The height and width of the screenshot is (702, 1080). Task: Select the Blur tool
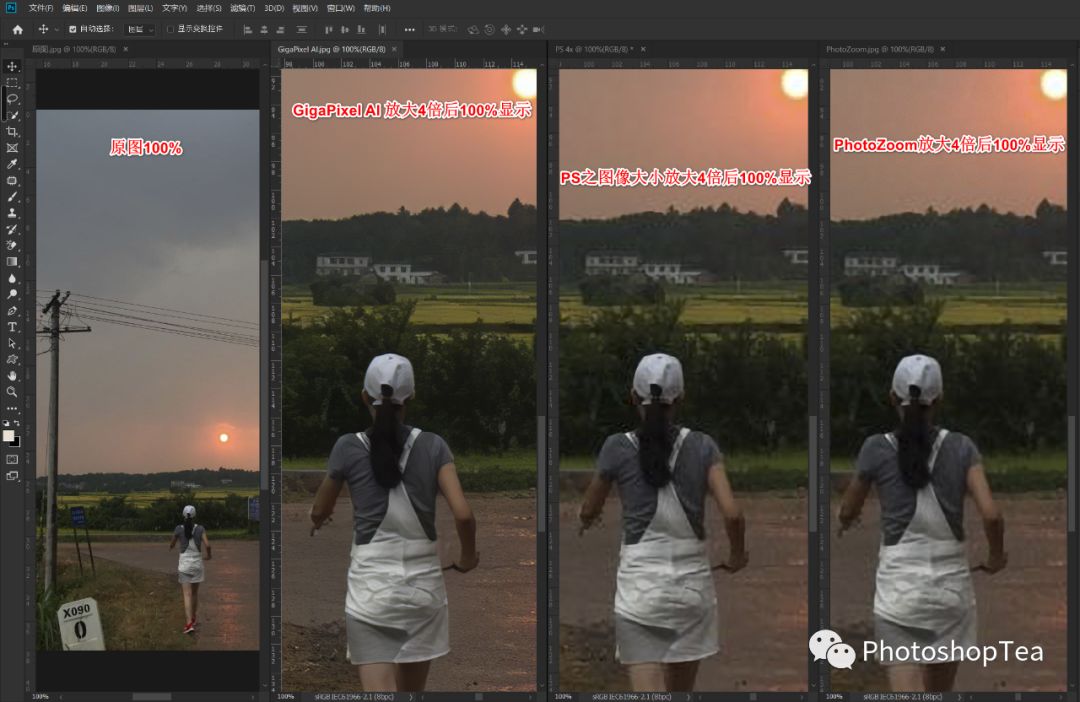[12, 278]
